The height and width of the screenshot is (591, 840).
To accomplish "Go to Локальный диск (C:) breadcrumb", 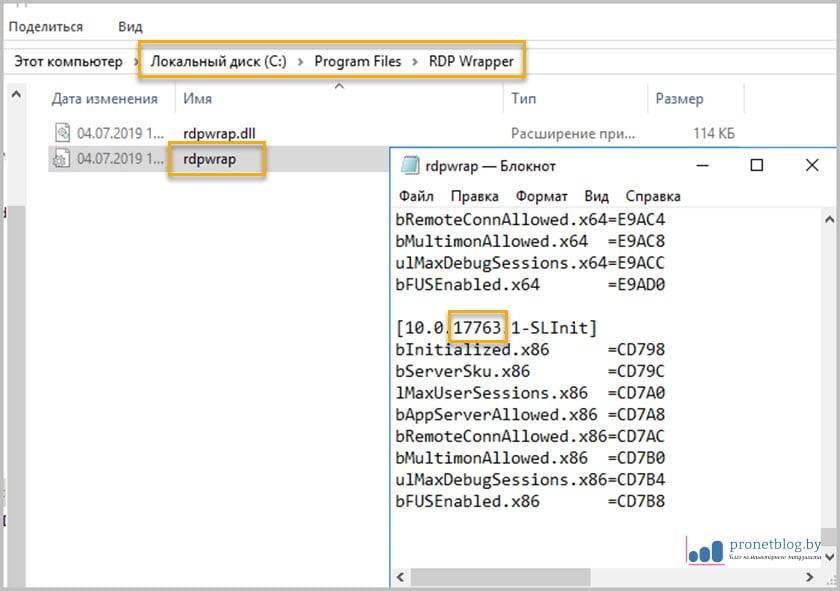I will coord(218,62).
